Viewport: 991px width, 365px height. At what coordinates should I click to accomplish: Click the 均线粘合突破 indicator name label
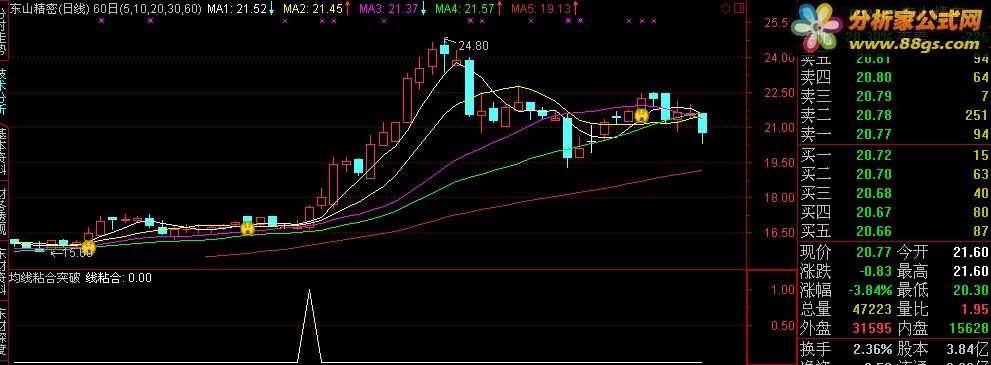coord(44,277)
